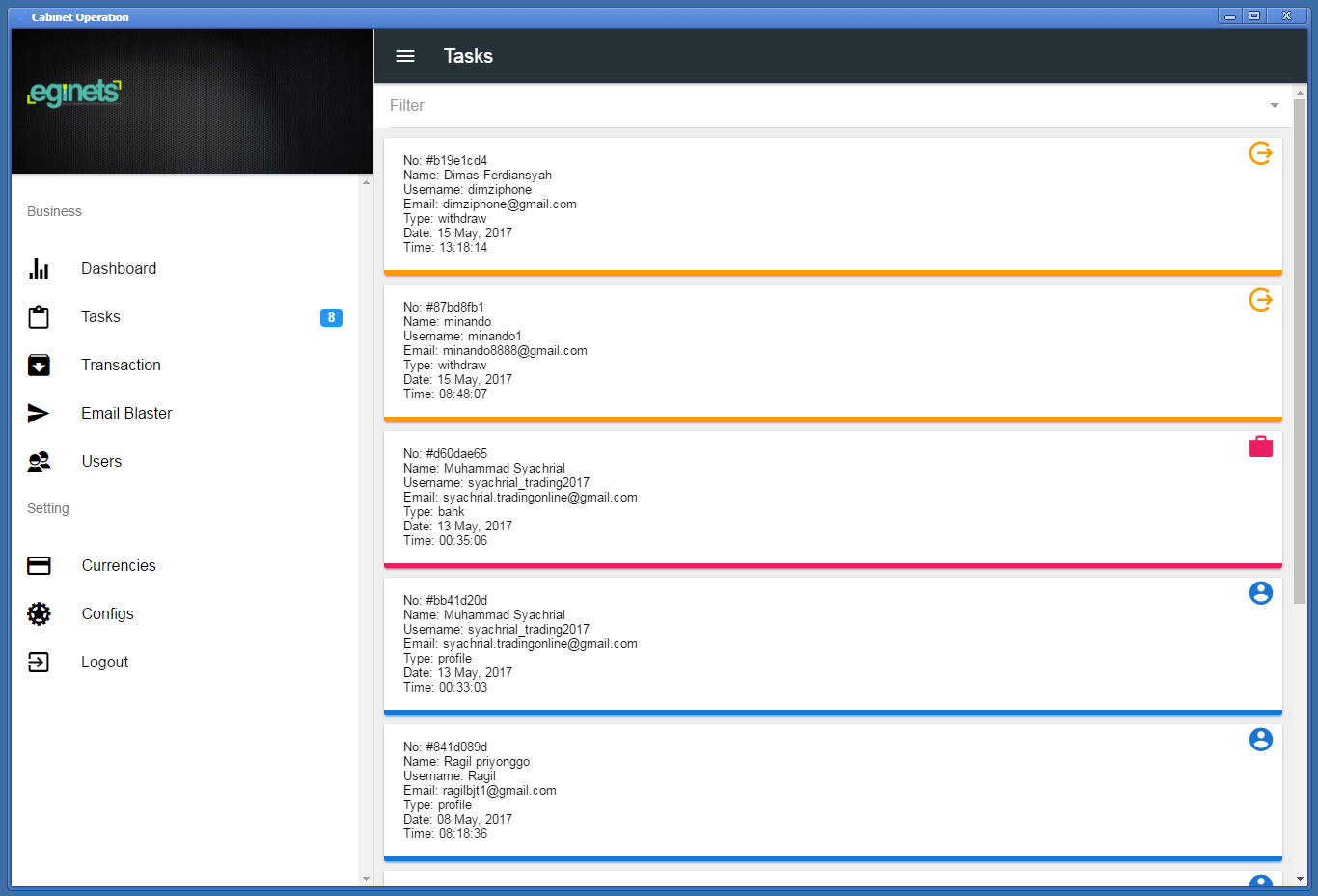
Task: Click the Transaction archive icon
Action: [39, 365]
